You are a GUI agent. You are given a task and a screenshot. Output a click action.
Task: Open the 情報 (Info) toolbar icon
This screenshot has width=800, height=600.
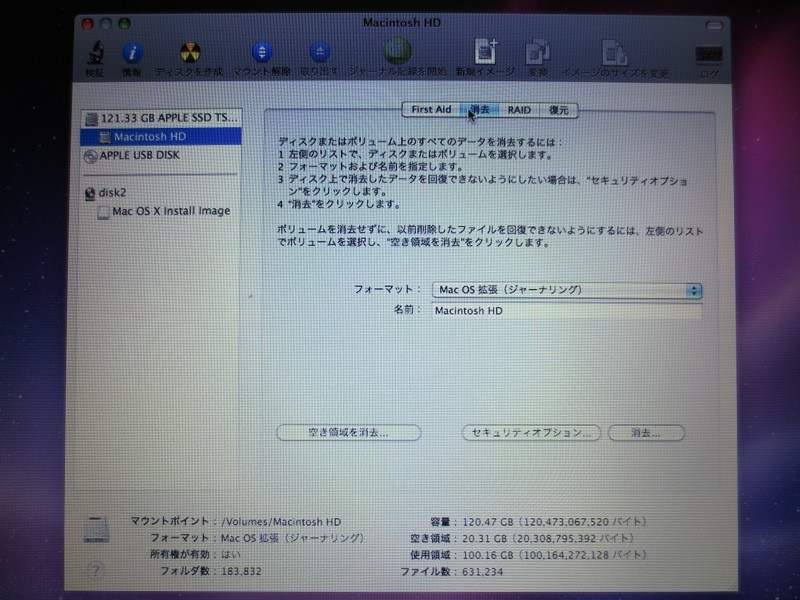(133, 53)
